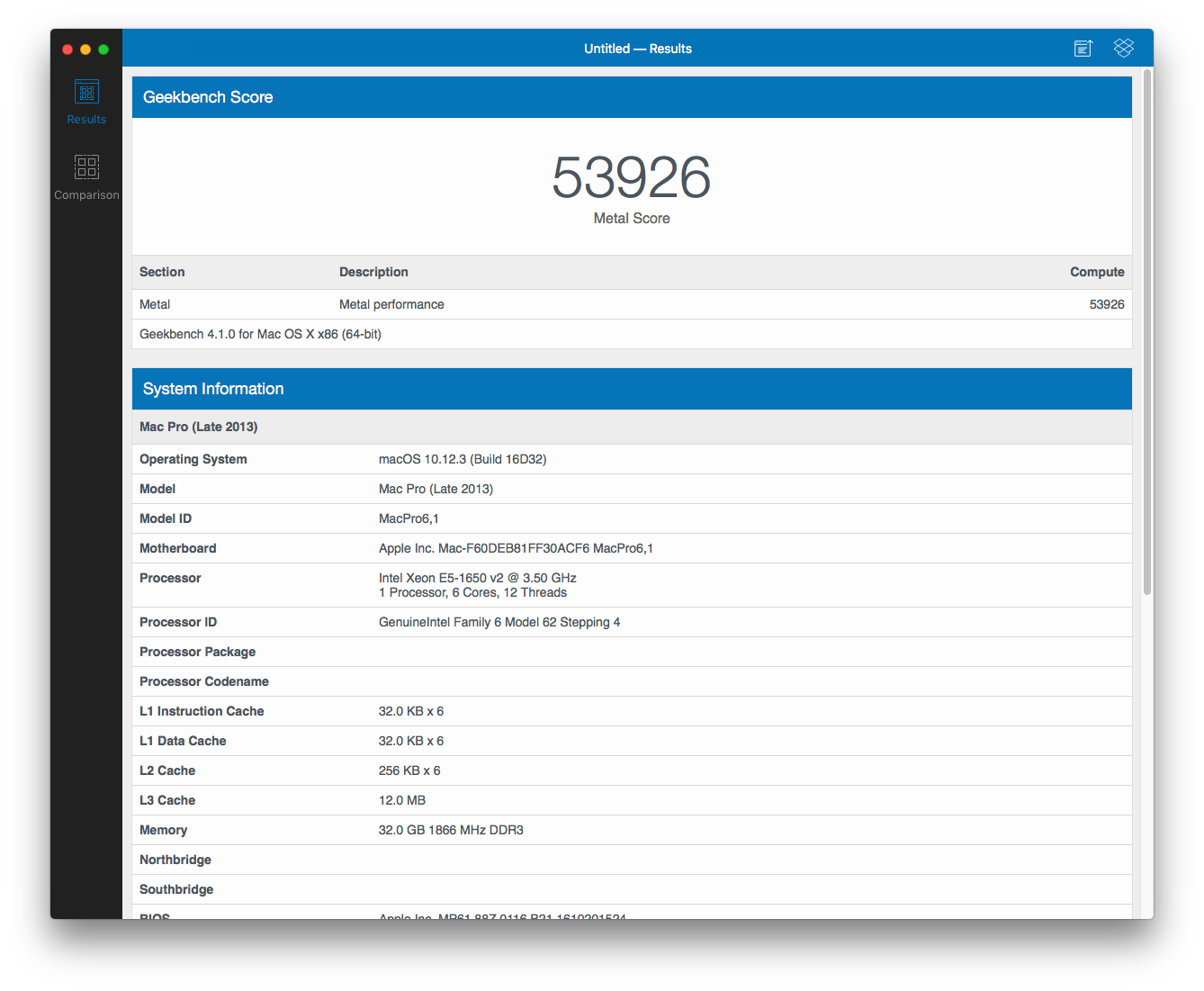Click 'macOS 10.12.3 (Build 16D32)' value

[x=463, y=459]
